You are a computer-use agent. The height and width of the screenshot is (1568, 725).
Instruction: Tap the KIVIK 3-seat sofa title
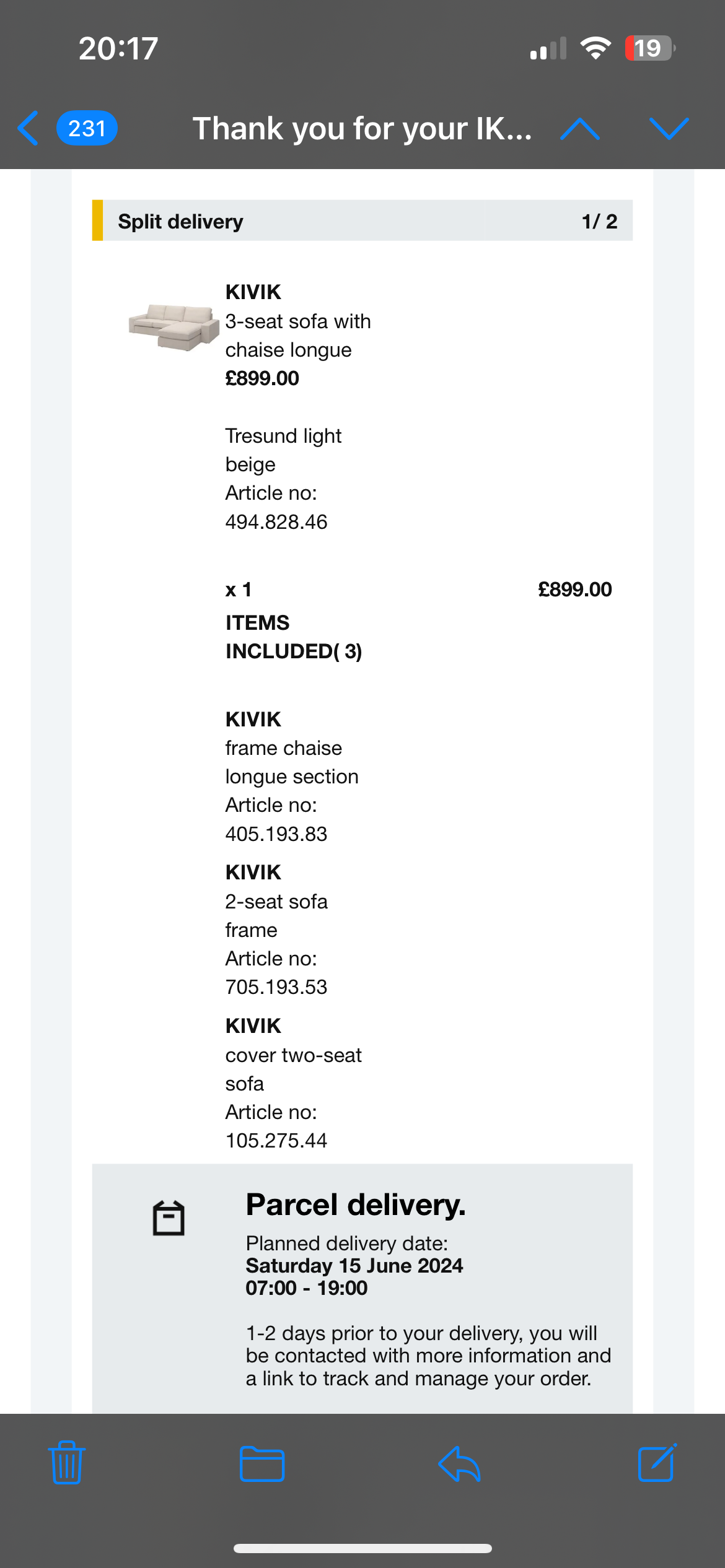(x=298, y=321)
